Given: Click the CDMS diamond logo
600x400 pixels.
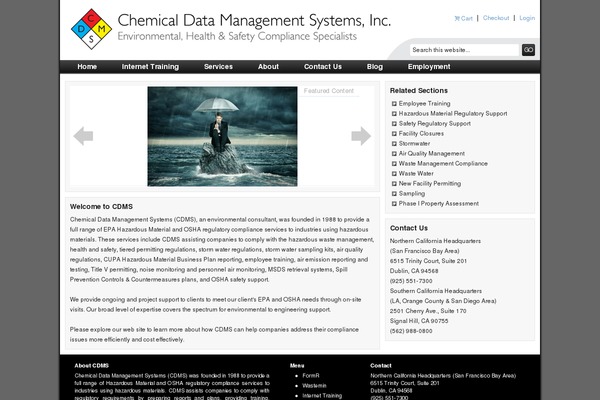Looking at the screenshot, I should pyautogui.click(x=91, y=29).
